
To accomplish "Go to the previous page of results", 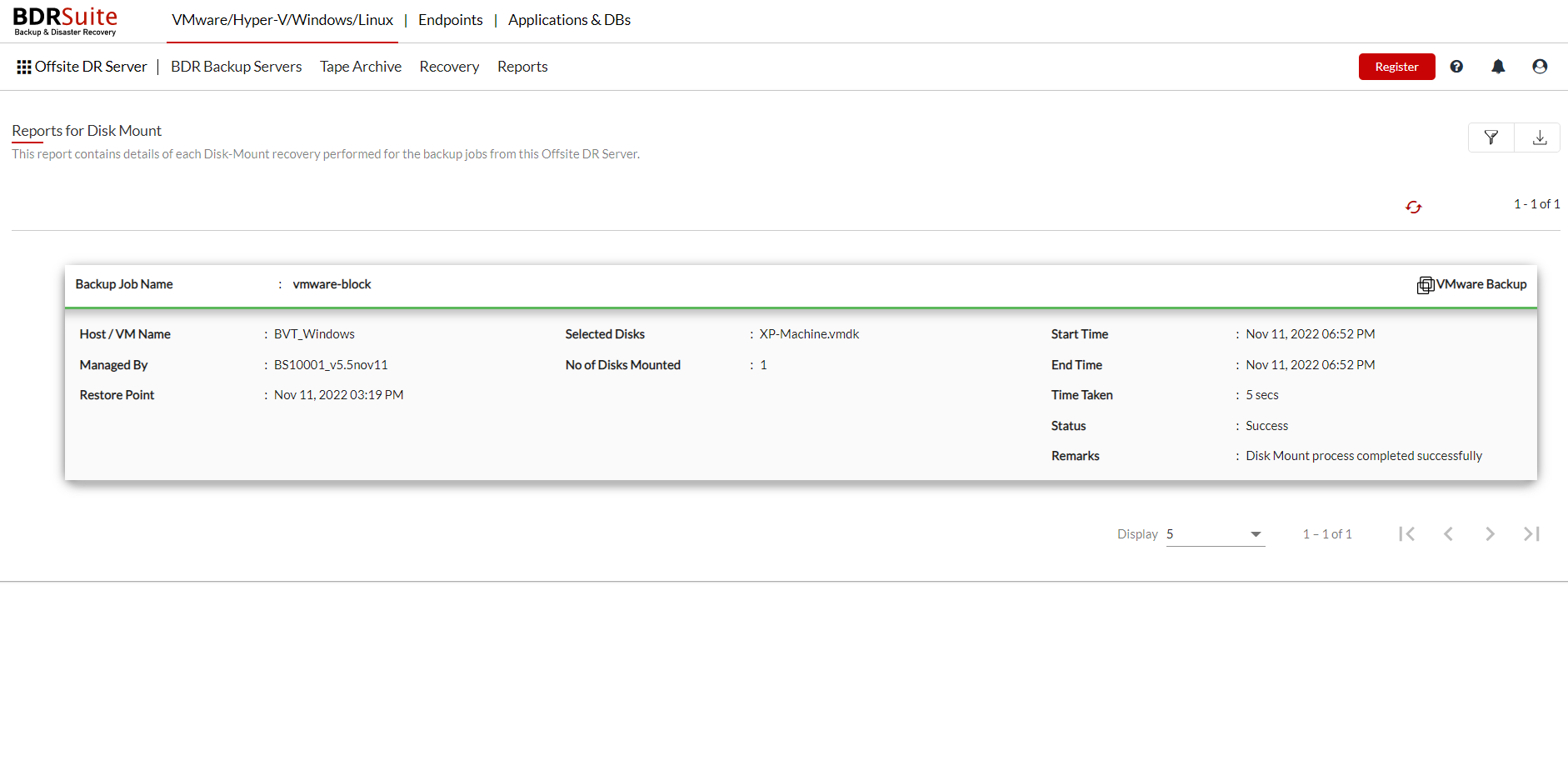I will point(1448,534).
